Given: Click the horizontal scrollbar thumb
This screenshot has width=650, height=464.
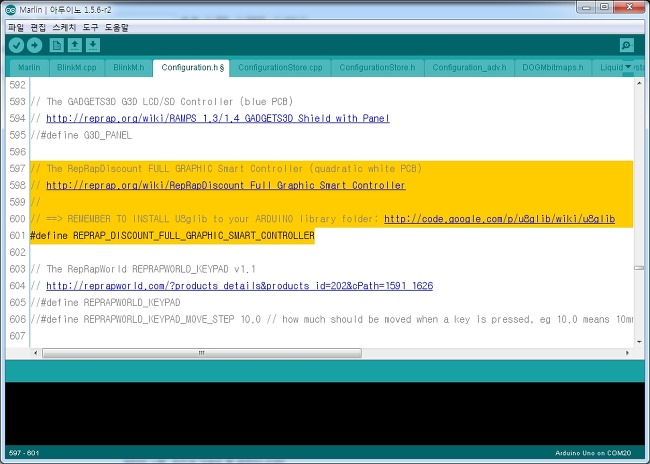Looking at the screenshot, I should (202, 353).
